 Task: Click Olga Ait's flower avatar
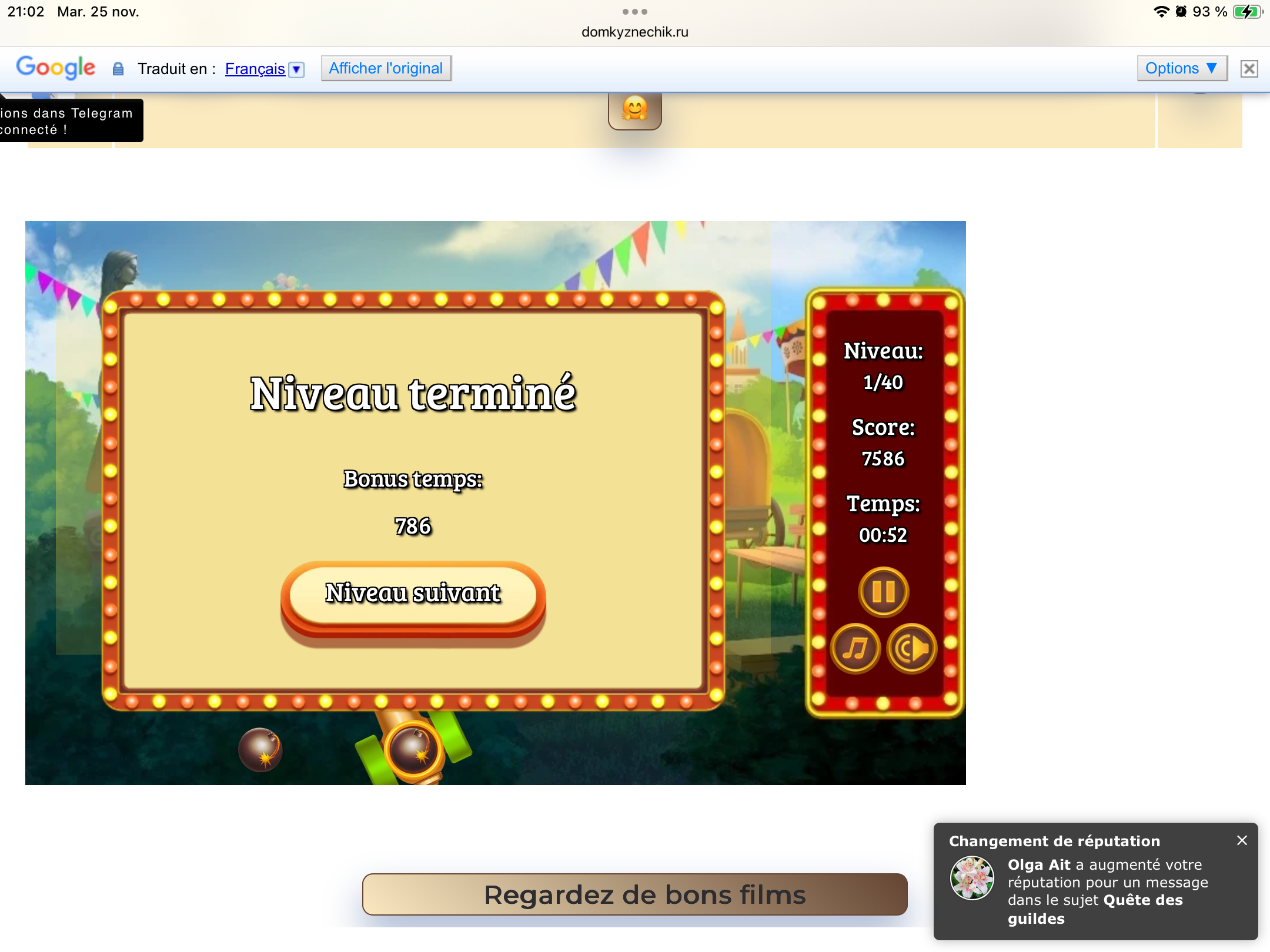[972, 877]
